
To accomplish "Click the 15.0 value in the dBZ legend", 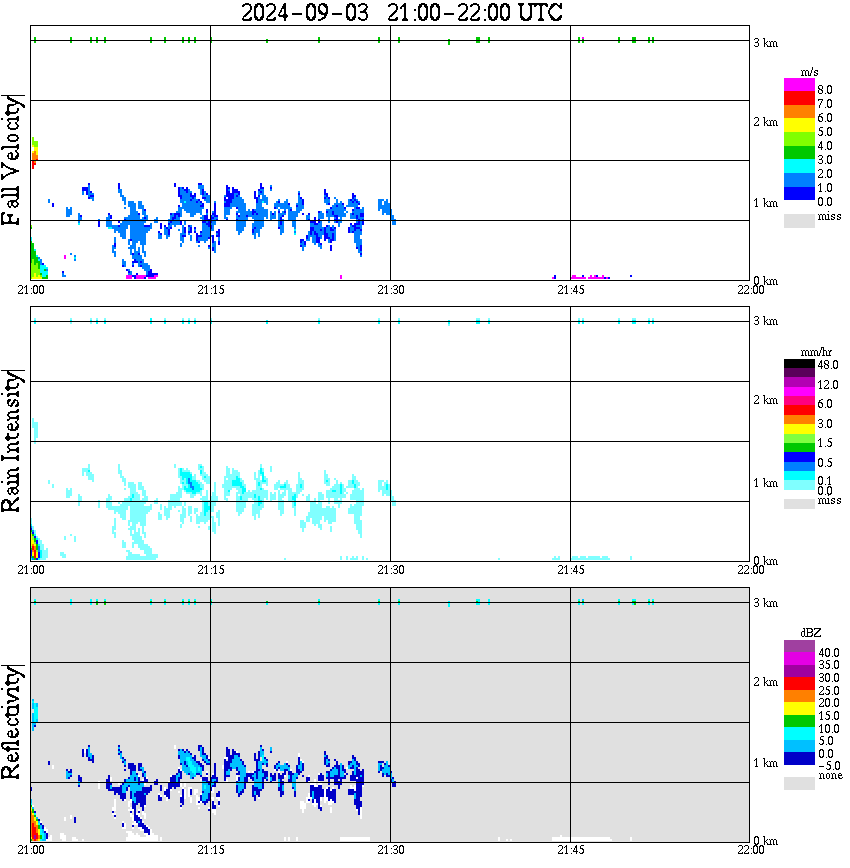I will coord(829,716).
